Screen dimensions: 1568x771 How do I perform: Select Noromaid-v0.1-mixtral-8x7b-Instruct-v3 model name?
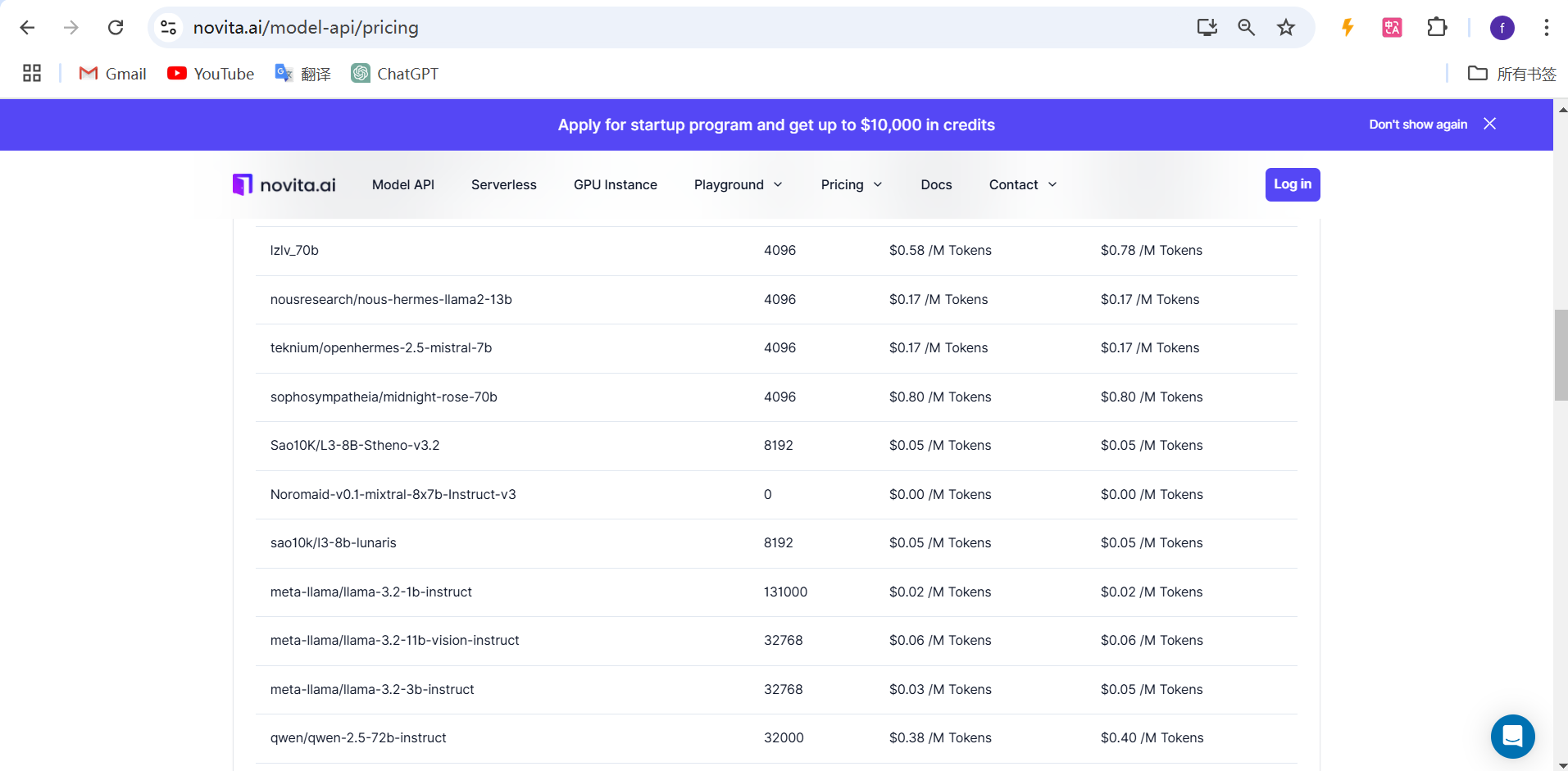393,495
